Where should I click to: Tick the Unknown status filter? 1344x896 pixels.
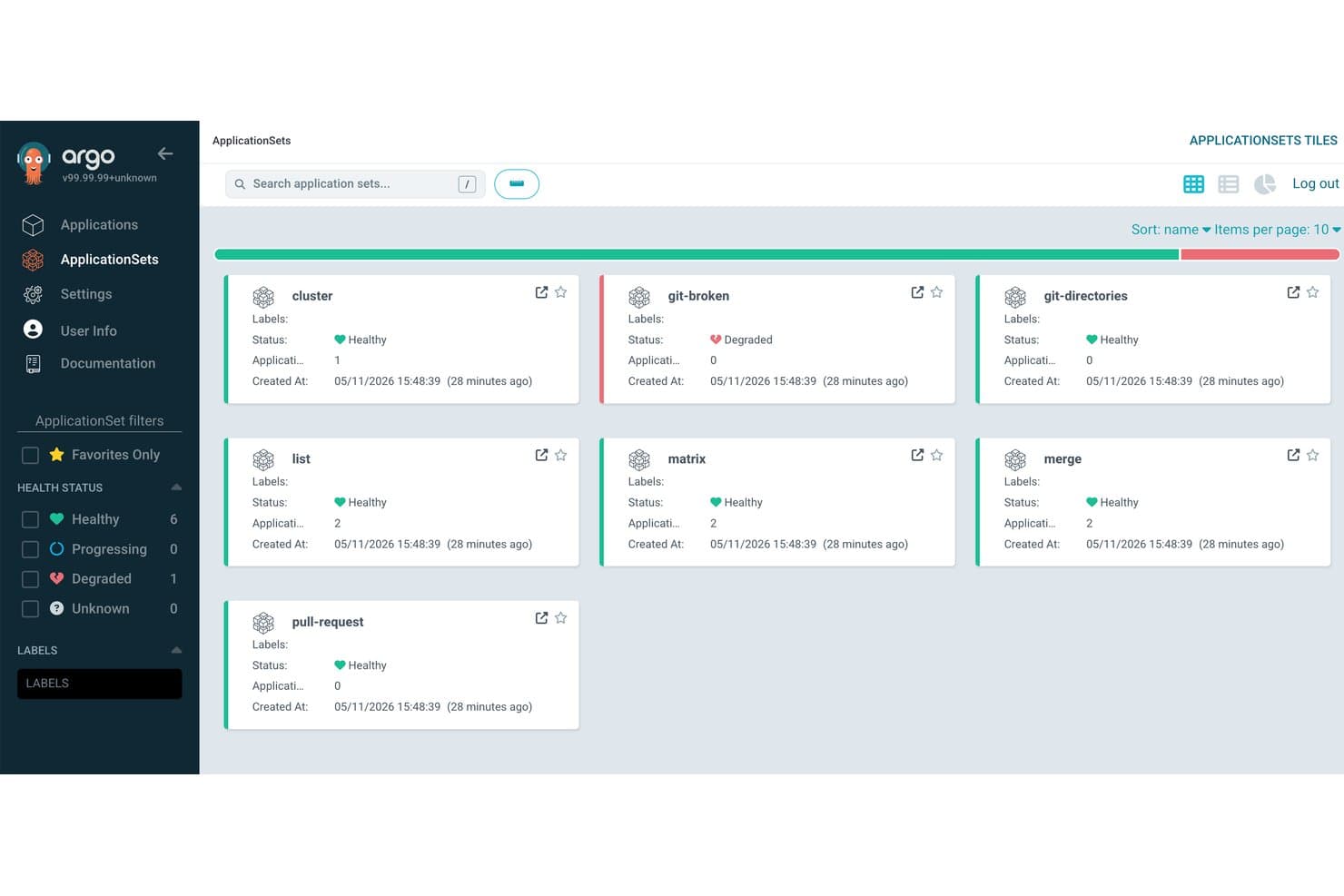click(x=30, y=609)
